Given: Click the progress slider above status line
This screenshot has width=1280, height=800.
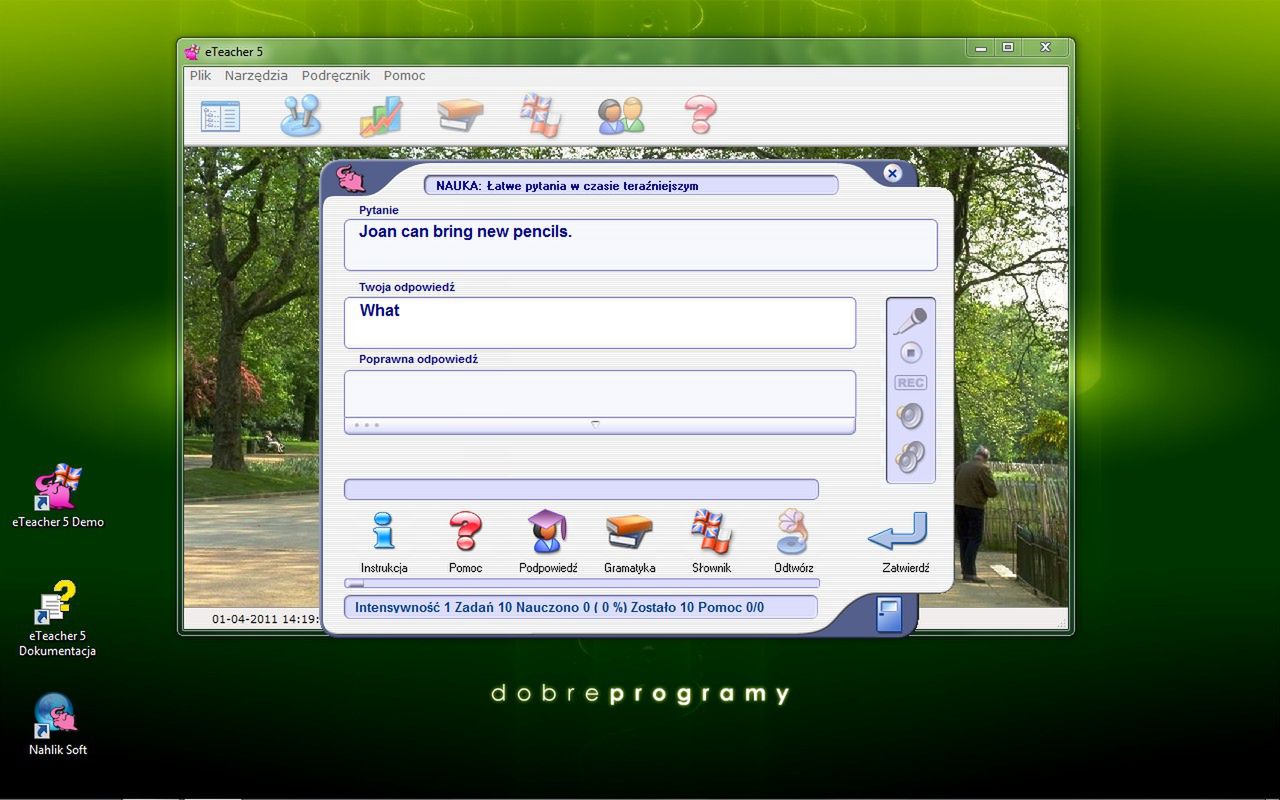Looking at the screenshot, I should coord(582,583).
